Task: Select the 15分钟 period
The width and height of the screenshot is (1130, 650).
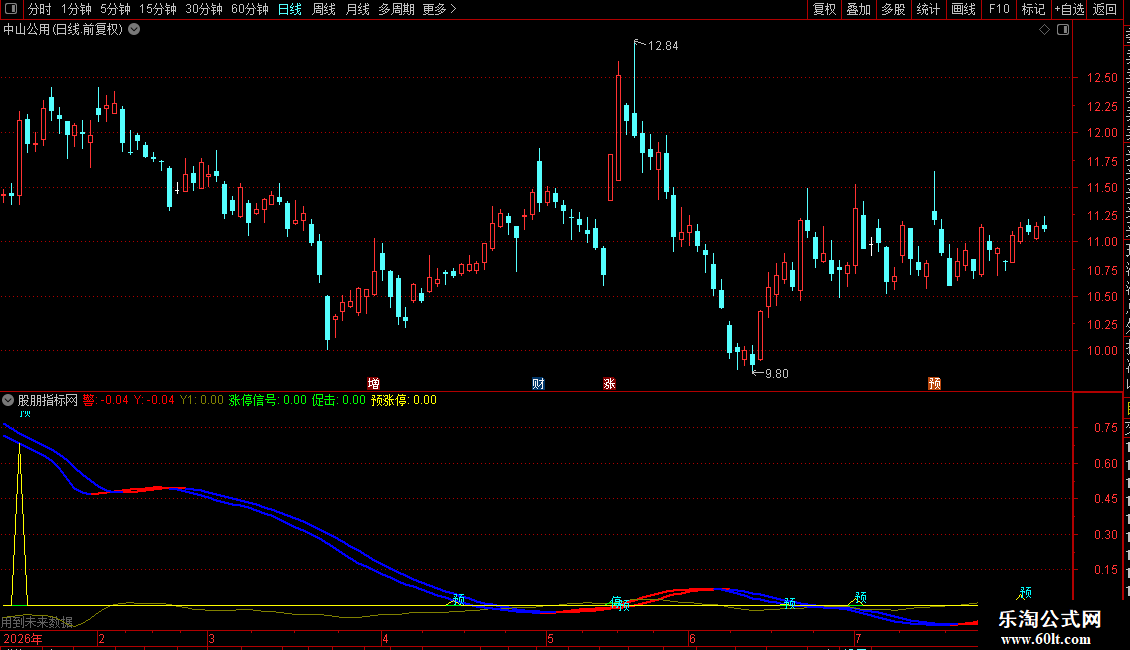Action: [158, 9]
